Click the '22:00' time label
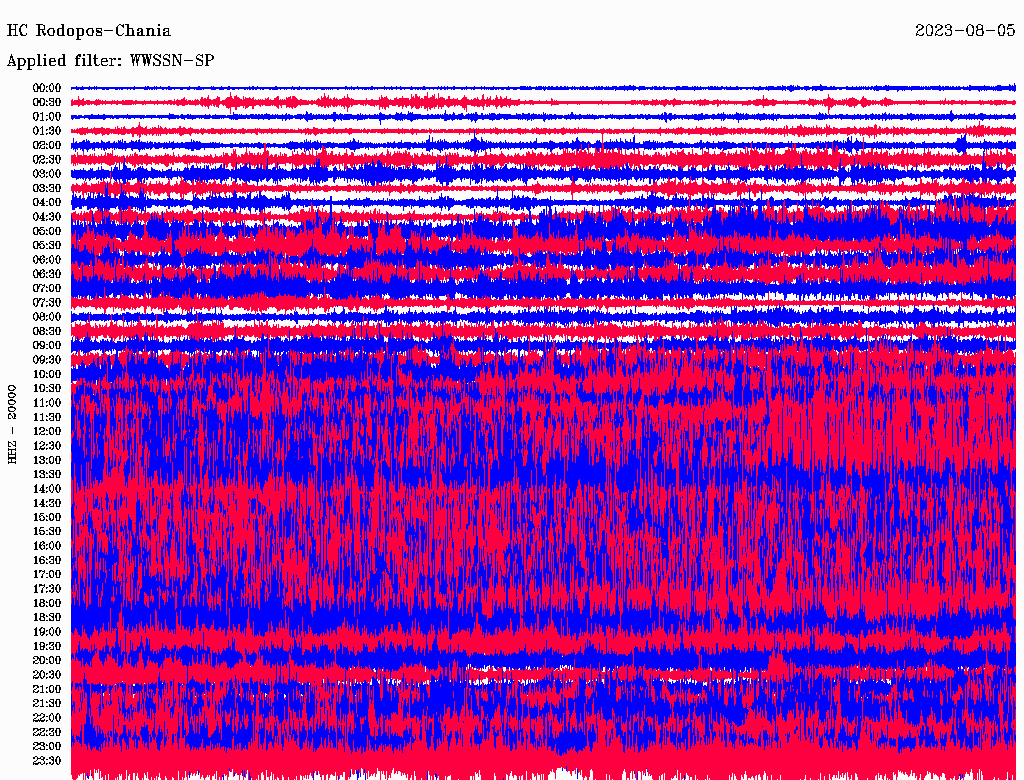This screenshot has width=1024, height=780. click(47, 717)
